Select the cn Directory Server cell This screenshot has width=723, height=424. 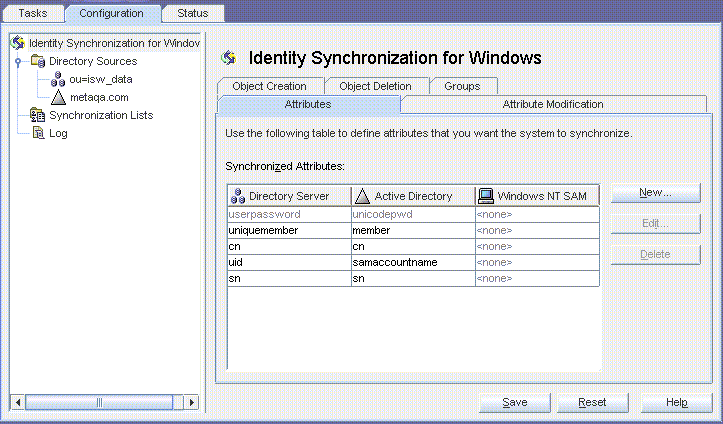click(289, 247)
